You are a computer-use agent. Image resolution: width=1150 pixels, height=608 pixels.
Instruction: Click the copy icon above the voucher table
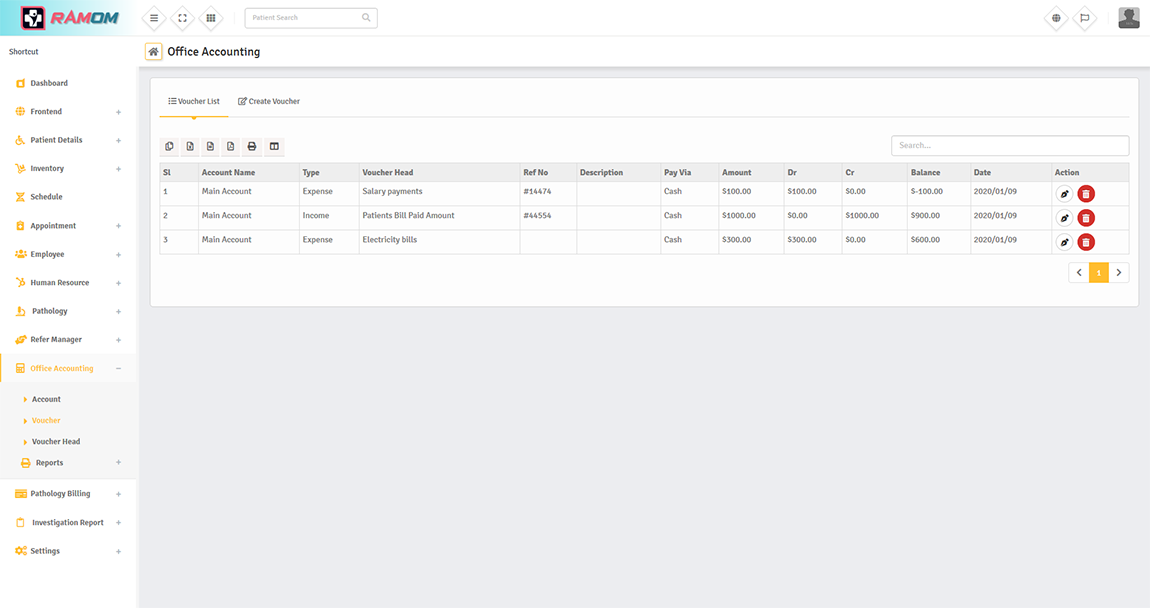coord(169,147)
